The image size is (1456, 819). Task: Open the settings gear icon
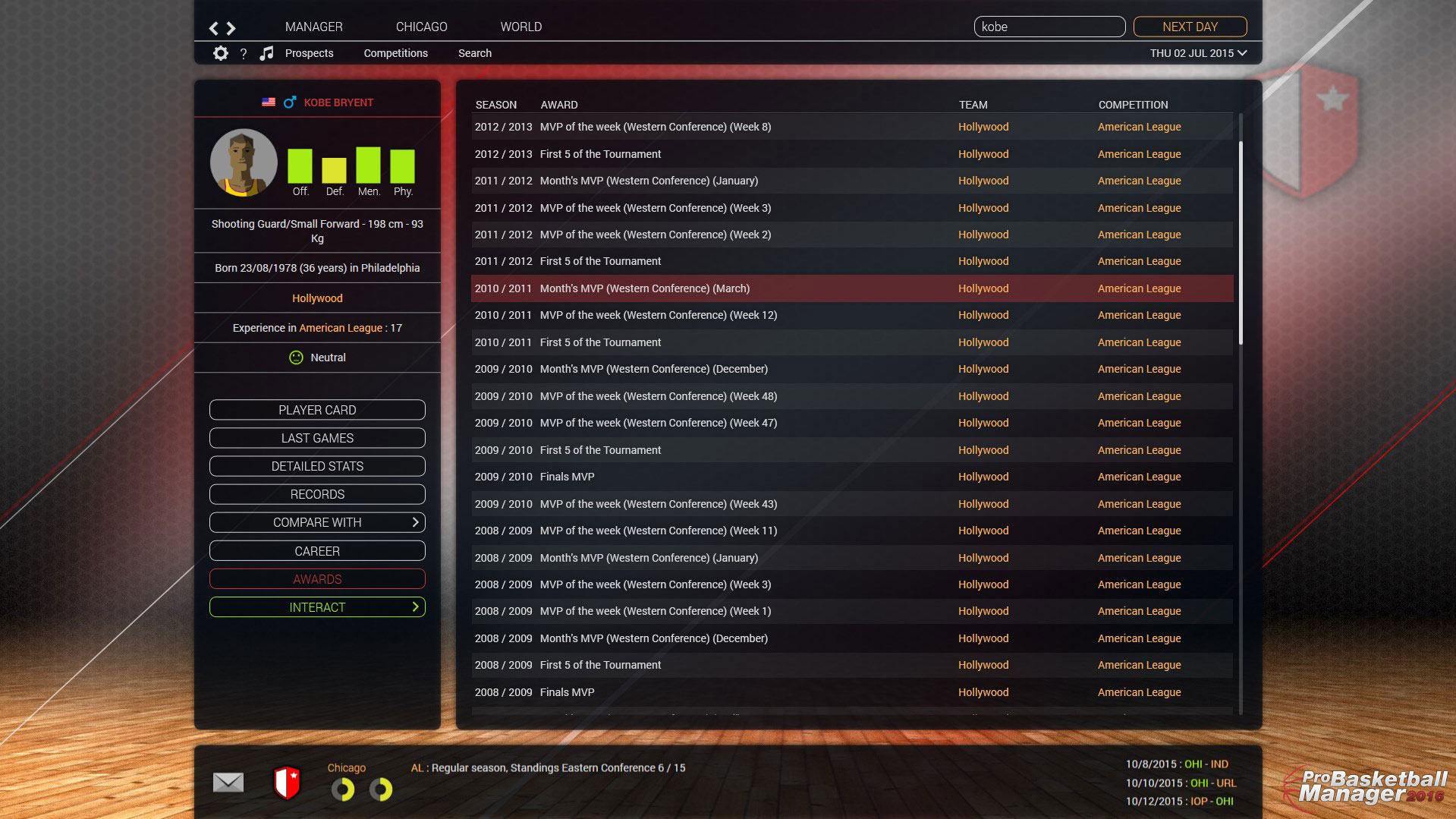pos(220,53)
